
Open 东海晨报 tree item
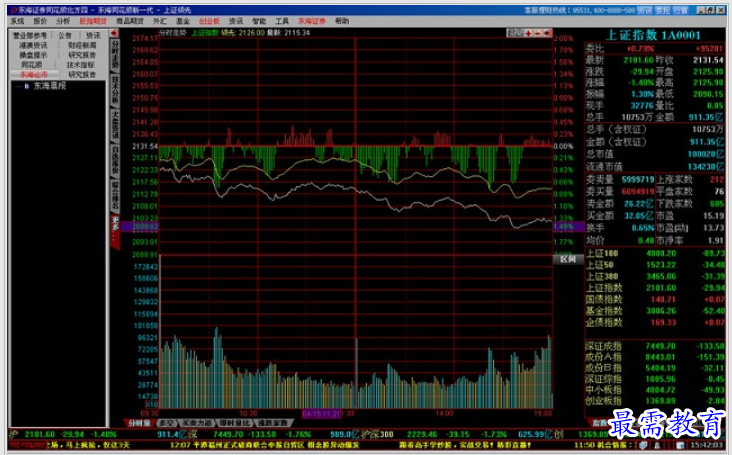pyautogui.click(x=49, y=86)
